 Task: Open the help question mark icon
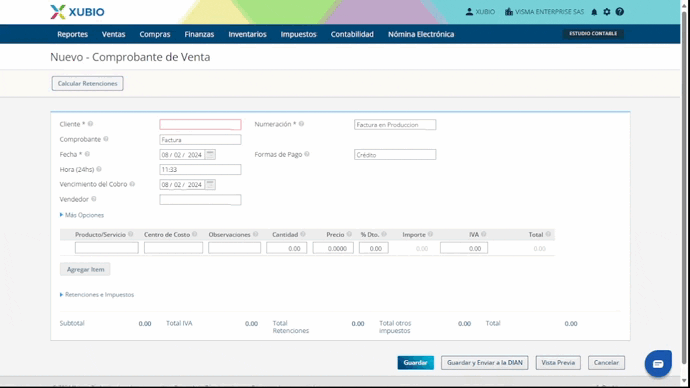(x=620, y=12)
